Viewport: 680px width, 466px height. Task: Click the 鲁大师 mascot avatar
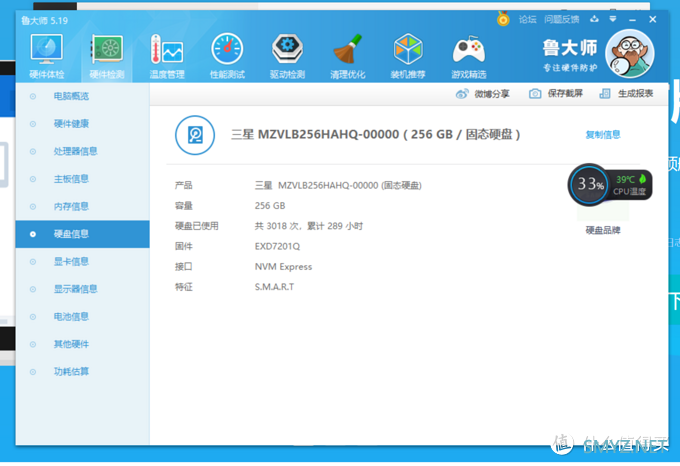[630, 54]
